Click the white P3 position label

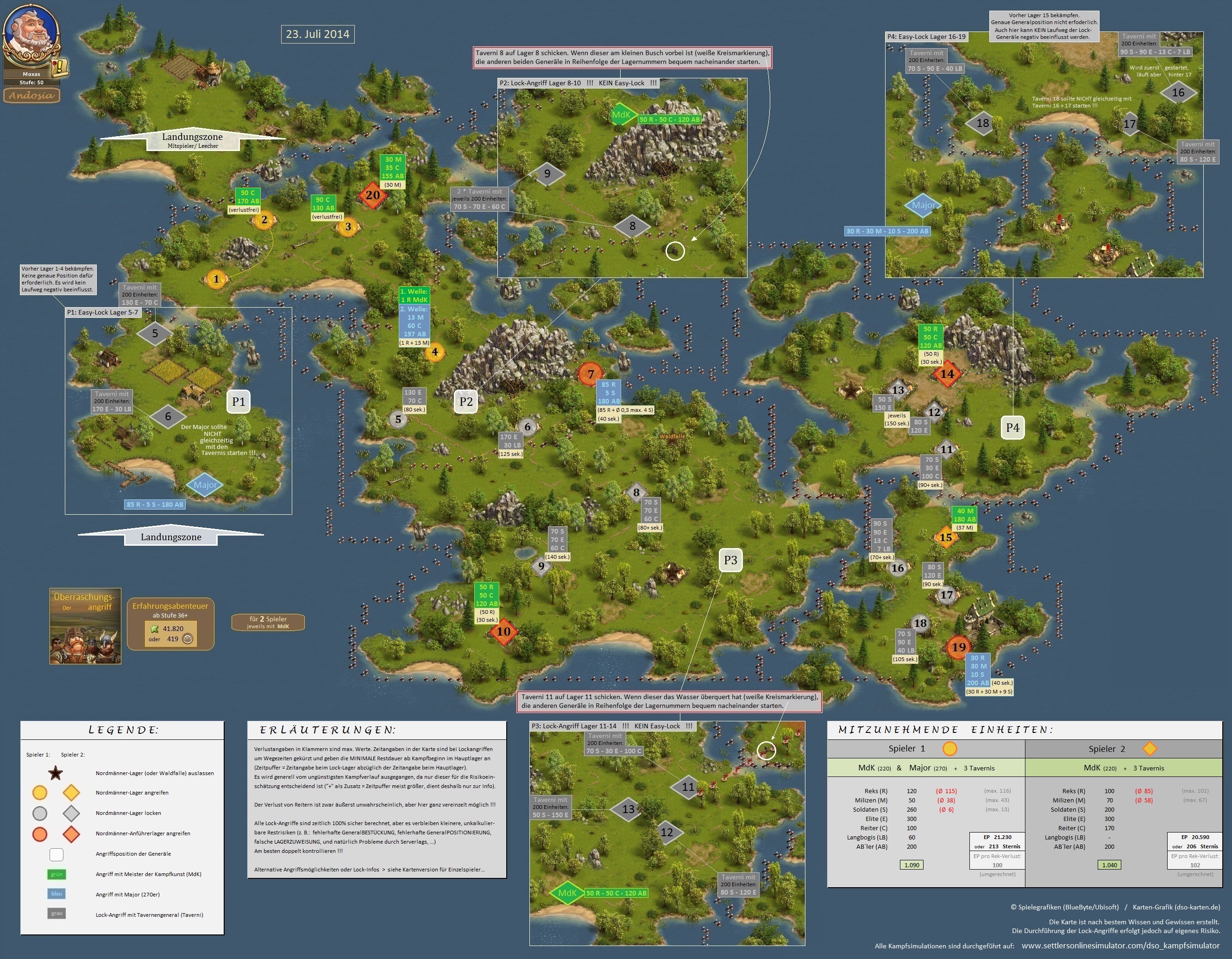(x=730, y=560)
